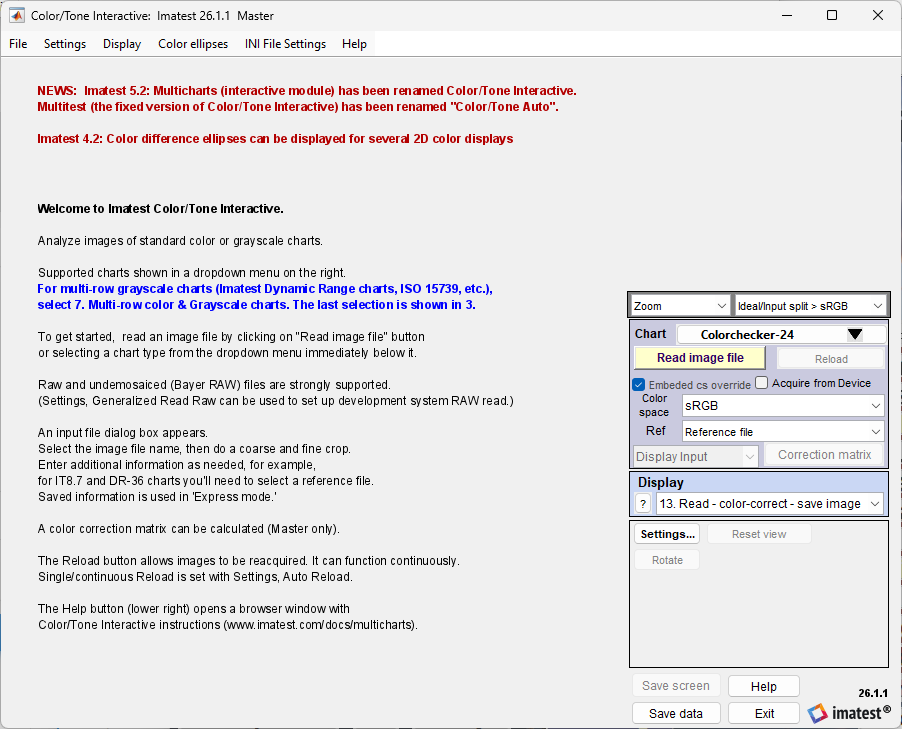Image resolution: width=902 pixels, height=729 pixels.
Task: Click the Reload button
Action: [831, 358]
